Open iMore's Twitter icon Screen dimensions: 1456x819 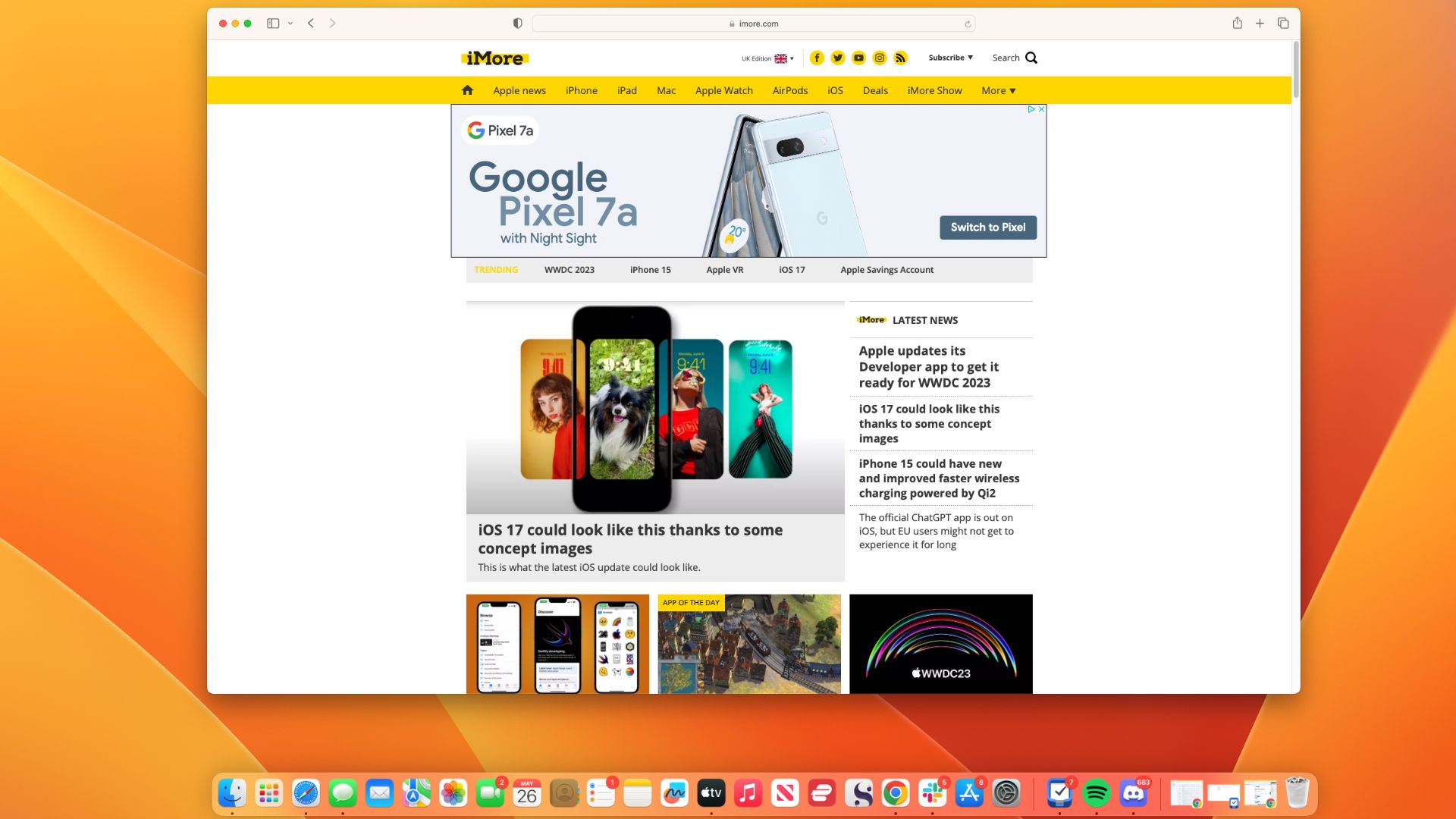coord(838,58)
